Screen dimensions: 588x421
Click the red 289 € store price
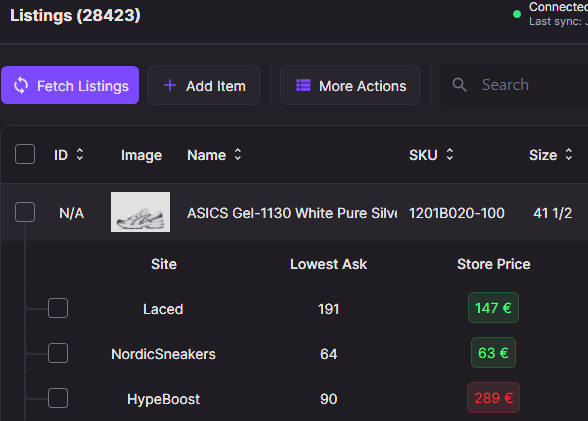[x=493, y=398]
